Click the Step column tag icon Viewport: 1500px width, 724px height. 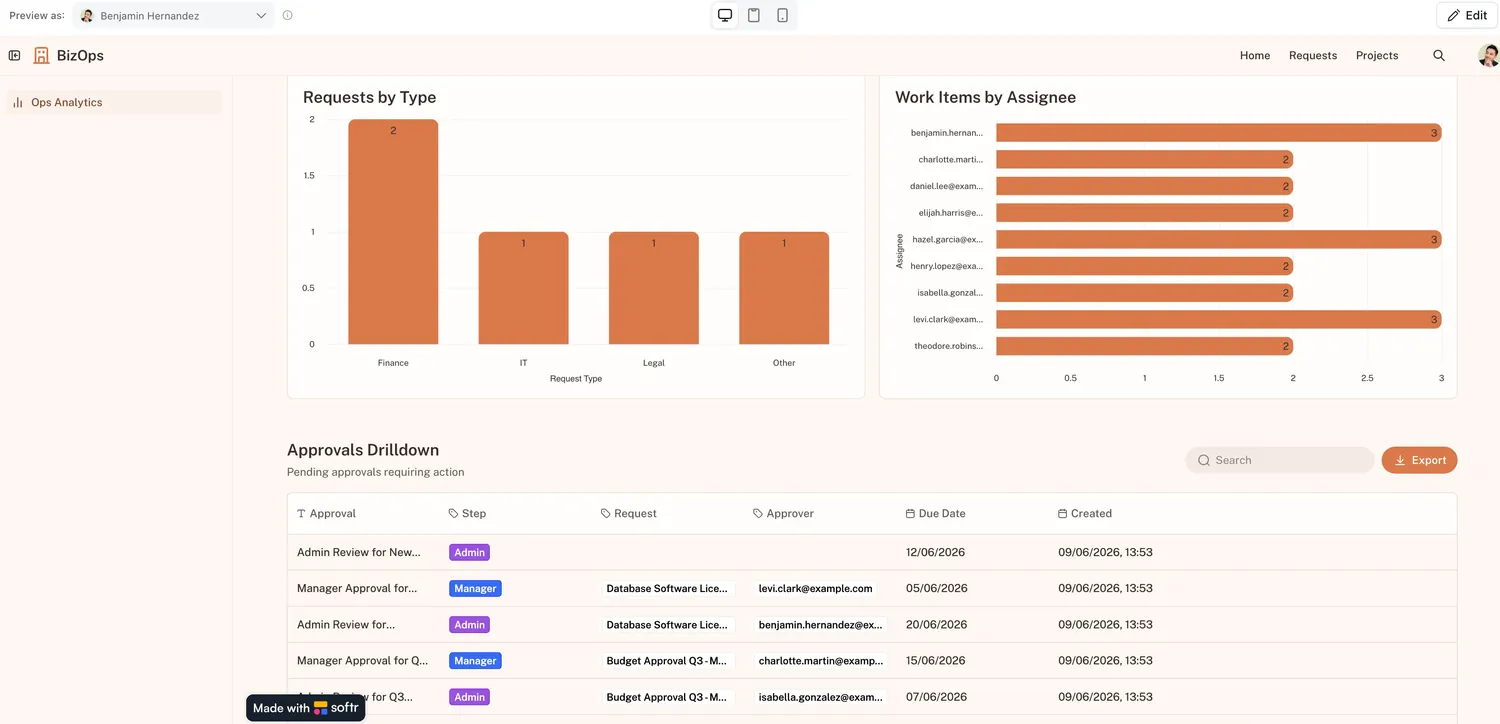tap(454, 514)
